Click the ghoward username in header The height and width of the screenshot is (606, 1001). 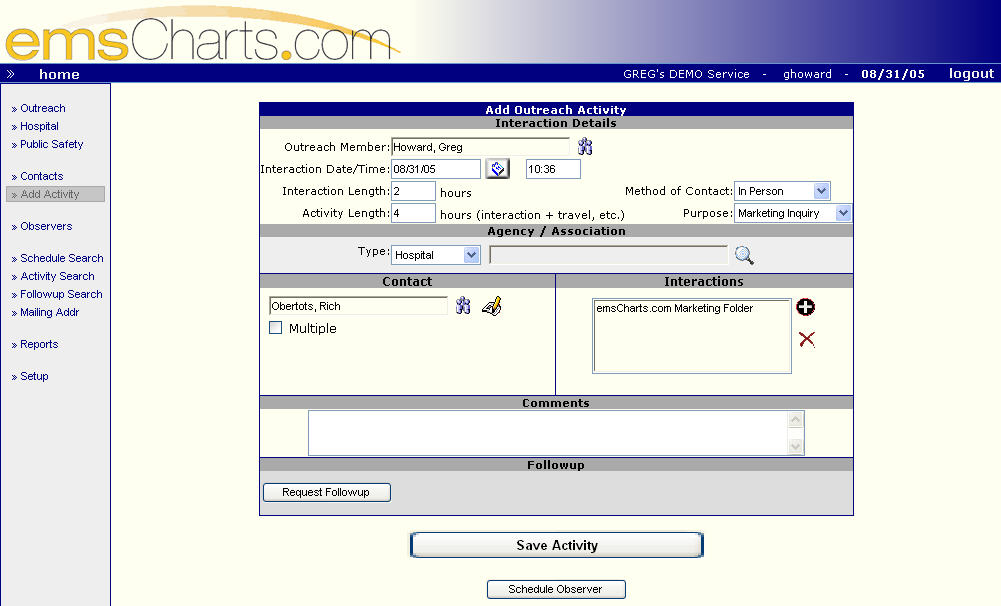tap(808, 74)
